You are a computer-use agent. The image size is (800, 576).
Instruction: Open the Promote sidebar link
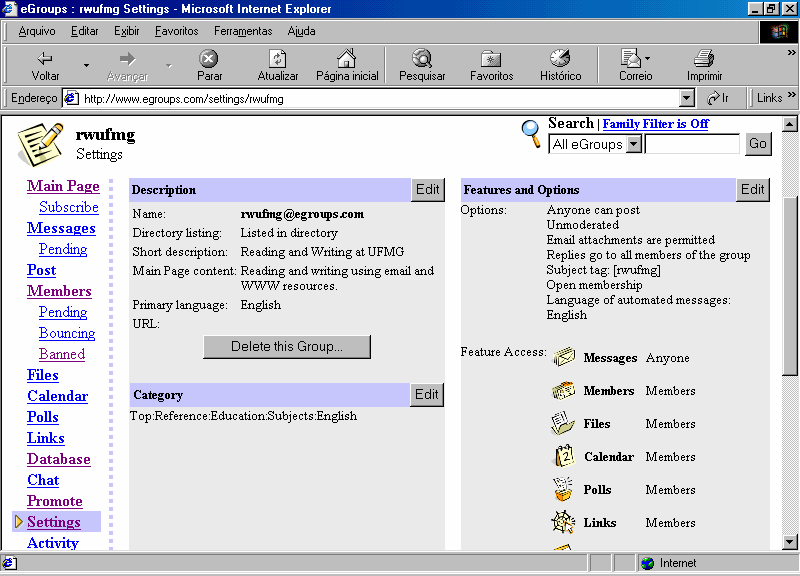tap(55, 501)
